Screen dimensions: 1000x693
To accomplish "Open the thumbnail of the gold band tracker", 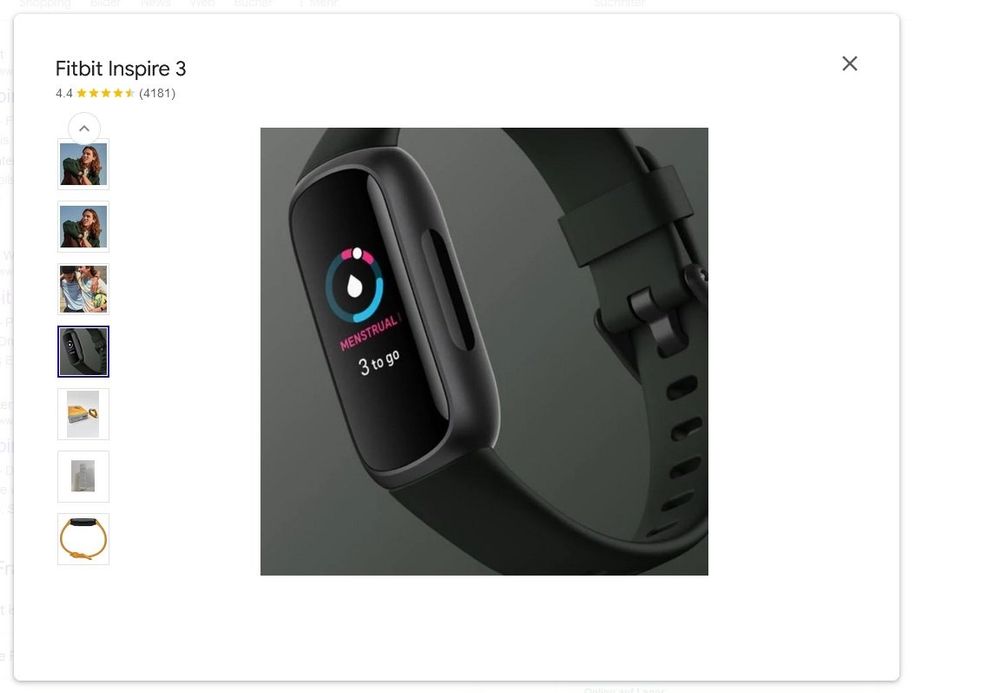I will pos(84,539).
